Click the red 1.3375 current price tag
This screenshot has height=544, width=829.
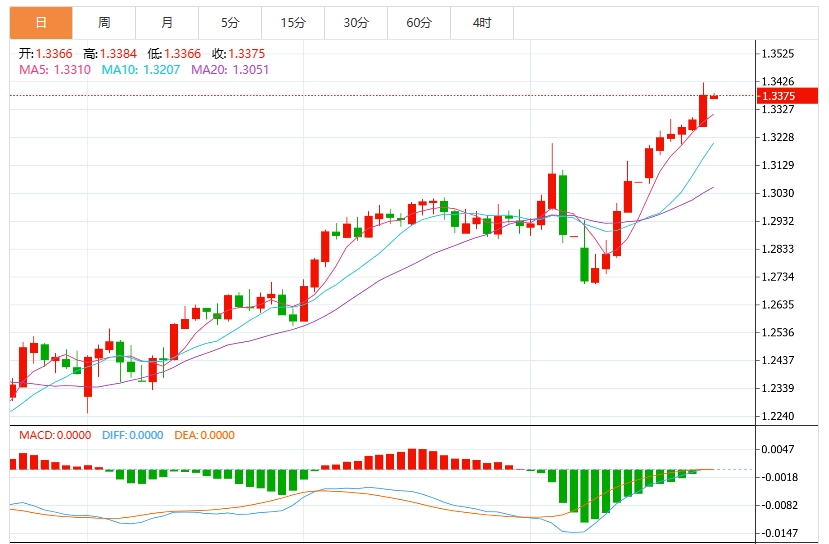(788, 96)
